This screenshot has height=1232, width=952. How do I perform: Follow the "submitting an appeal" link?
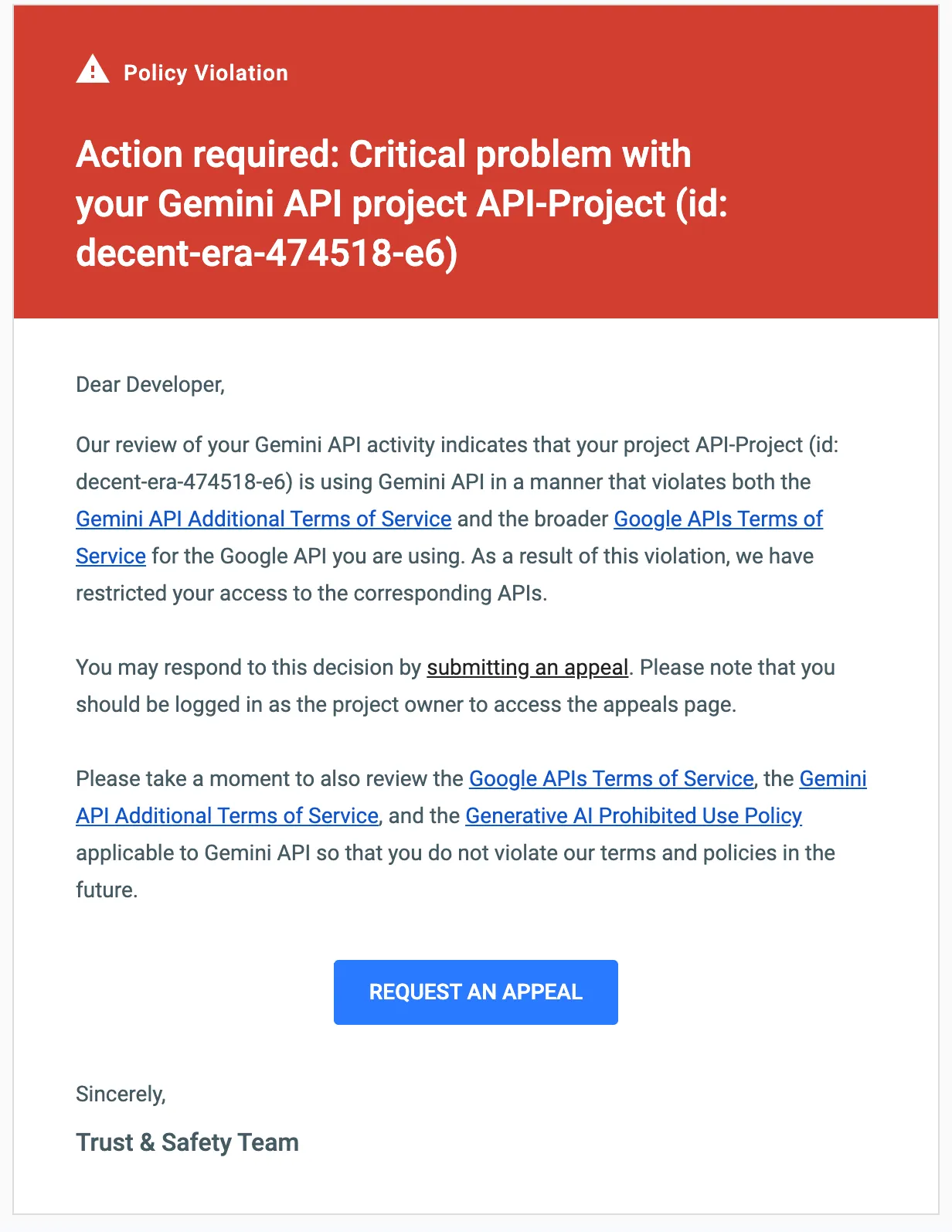pyautogui.click(x=527, y=667)
